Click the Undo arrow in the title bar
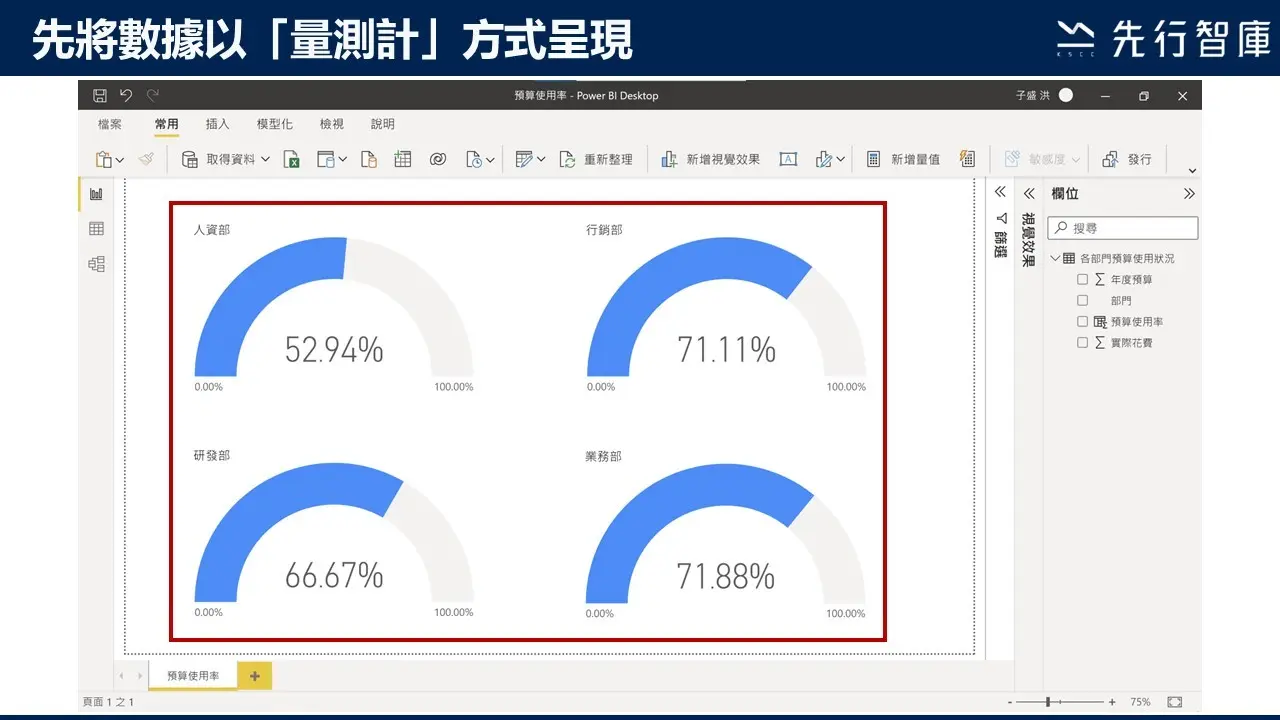1280x720 pixels. [x=126, y=96]
